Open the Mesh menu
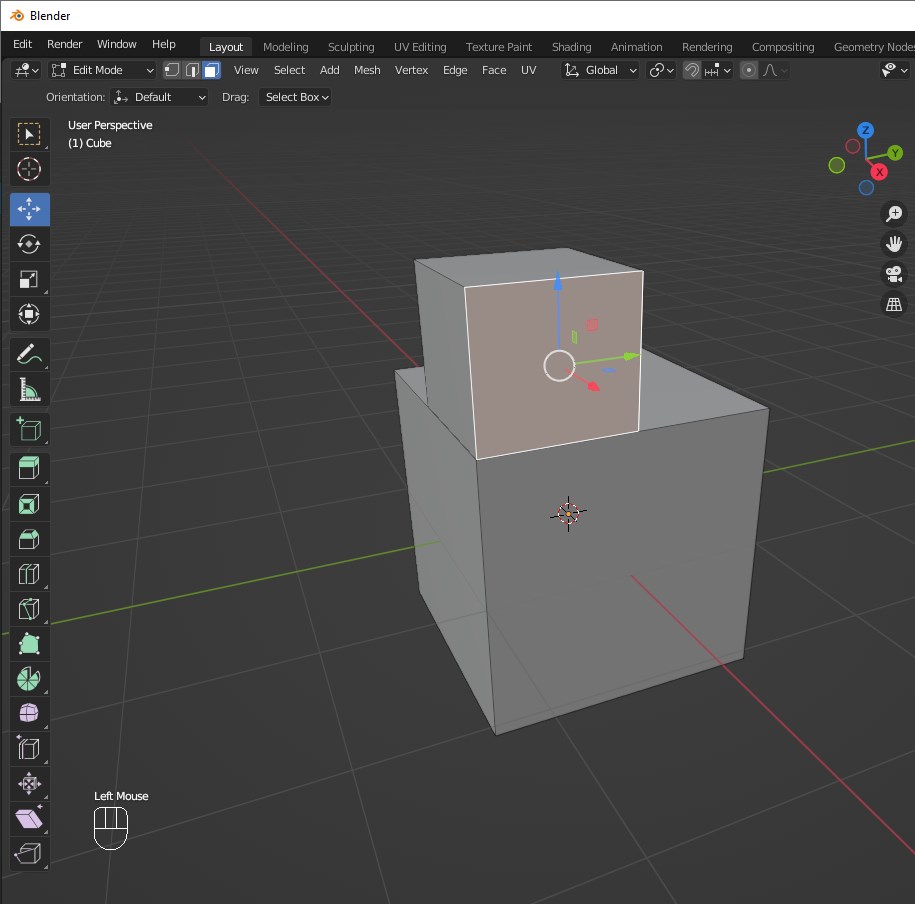 click(367, 70)
